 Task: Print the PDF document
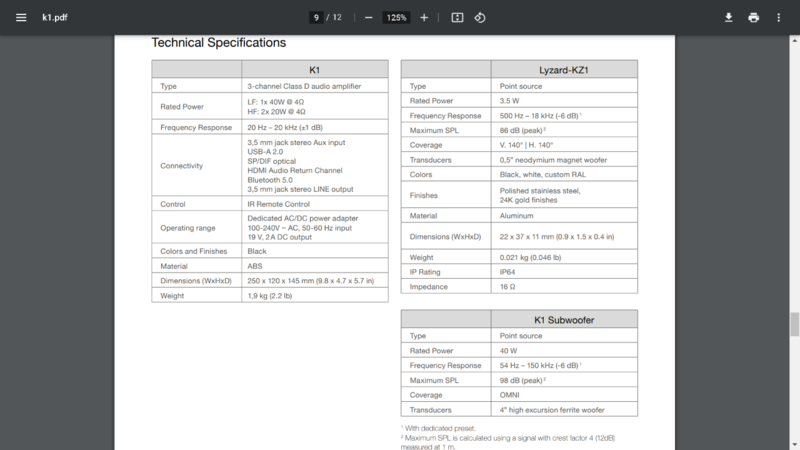[754, 17]
